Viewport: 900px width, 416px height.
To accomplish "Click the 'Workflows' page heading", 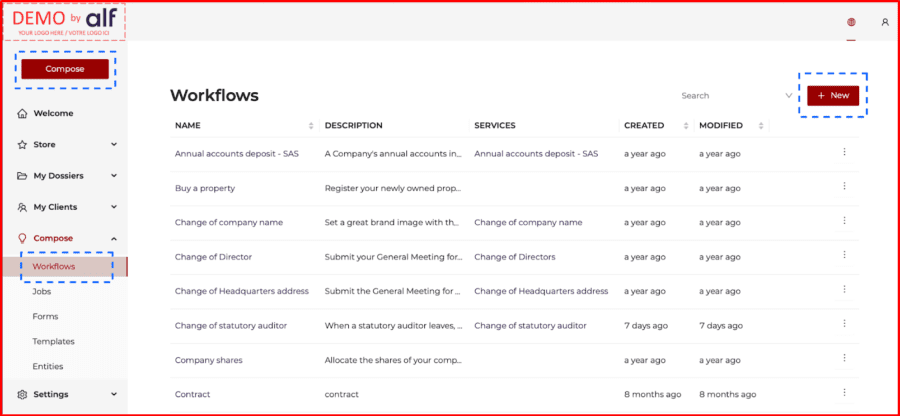I will (x=214, y=96).
